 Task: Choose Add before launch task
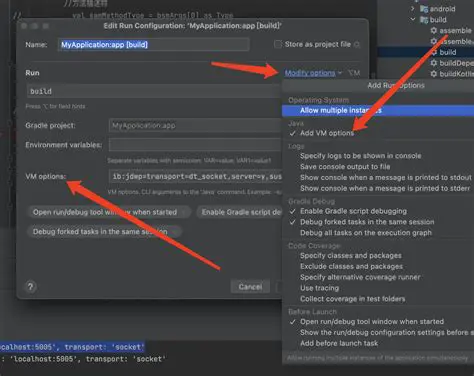pyautogui.click(x=339, y=343)
